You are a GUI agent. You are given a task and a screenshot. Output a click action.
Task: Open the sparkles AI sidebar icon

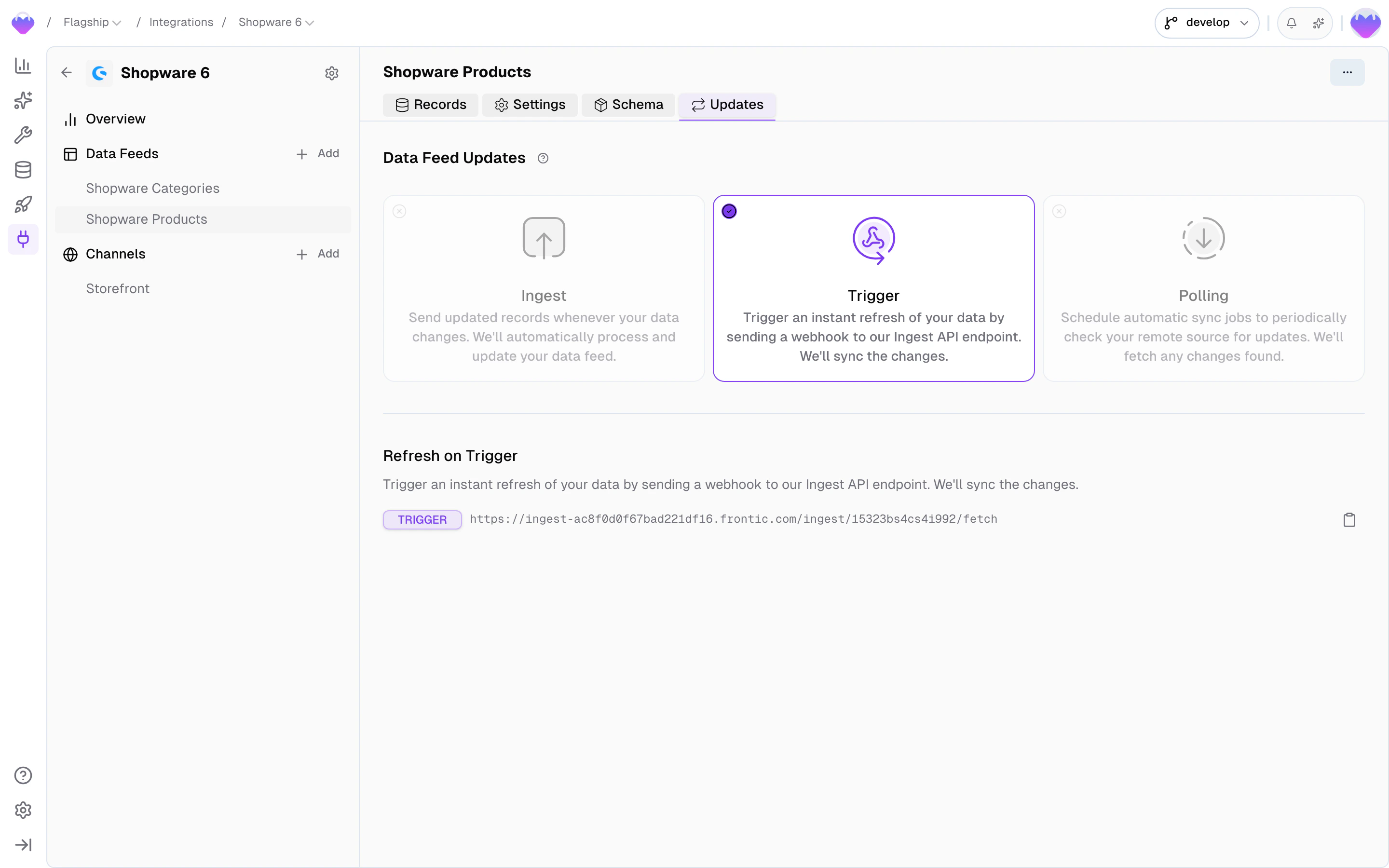click(23, 100)
